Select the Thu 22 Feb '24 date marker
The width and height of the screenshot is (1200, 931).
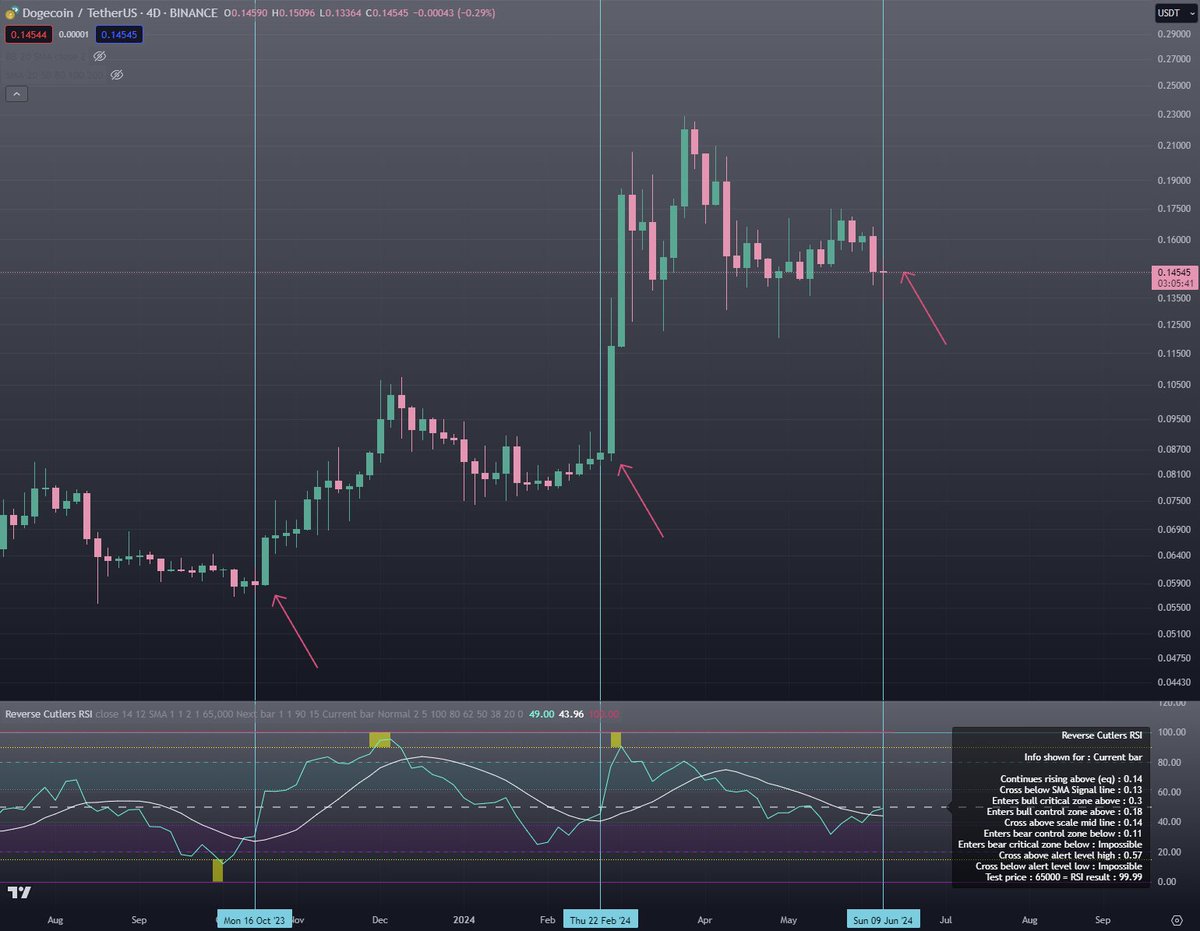[599, 919]
